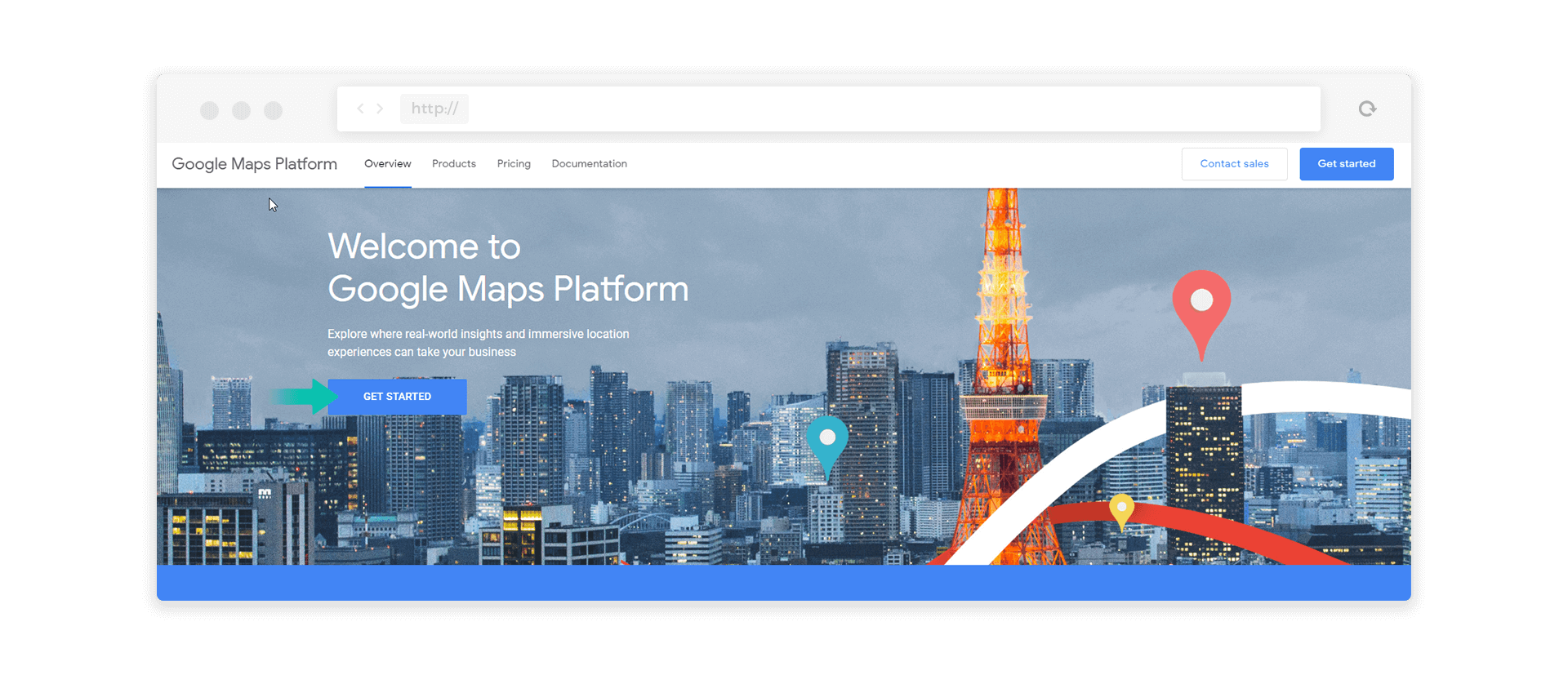Click the browser back arrow
This screenshot has width=1568, height=675.
(360, 109)
